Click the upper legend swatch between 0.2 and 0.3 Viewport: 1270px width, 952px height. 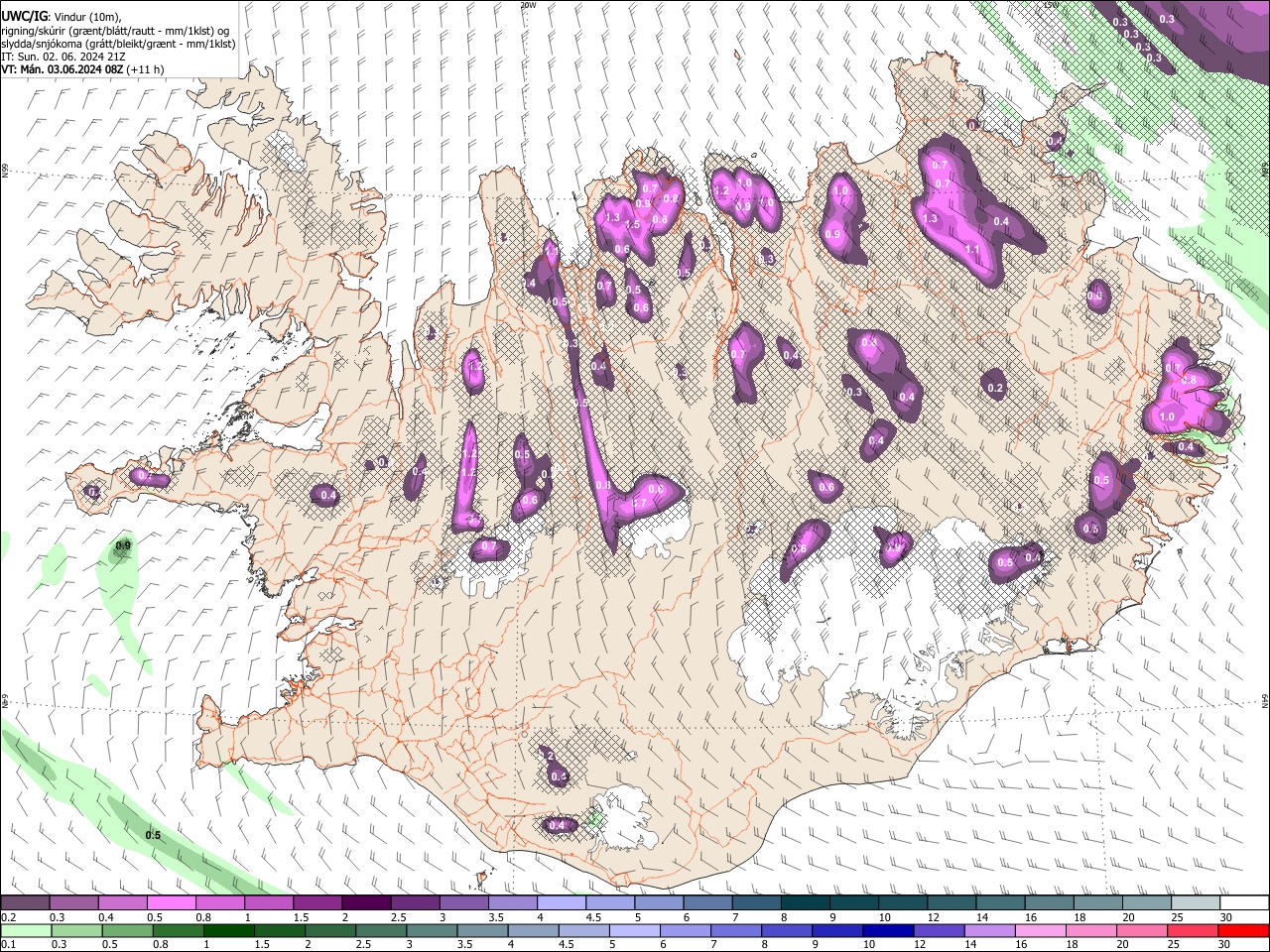[x=25, y=903]
